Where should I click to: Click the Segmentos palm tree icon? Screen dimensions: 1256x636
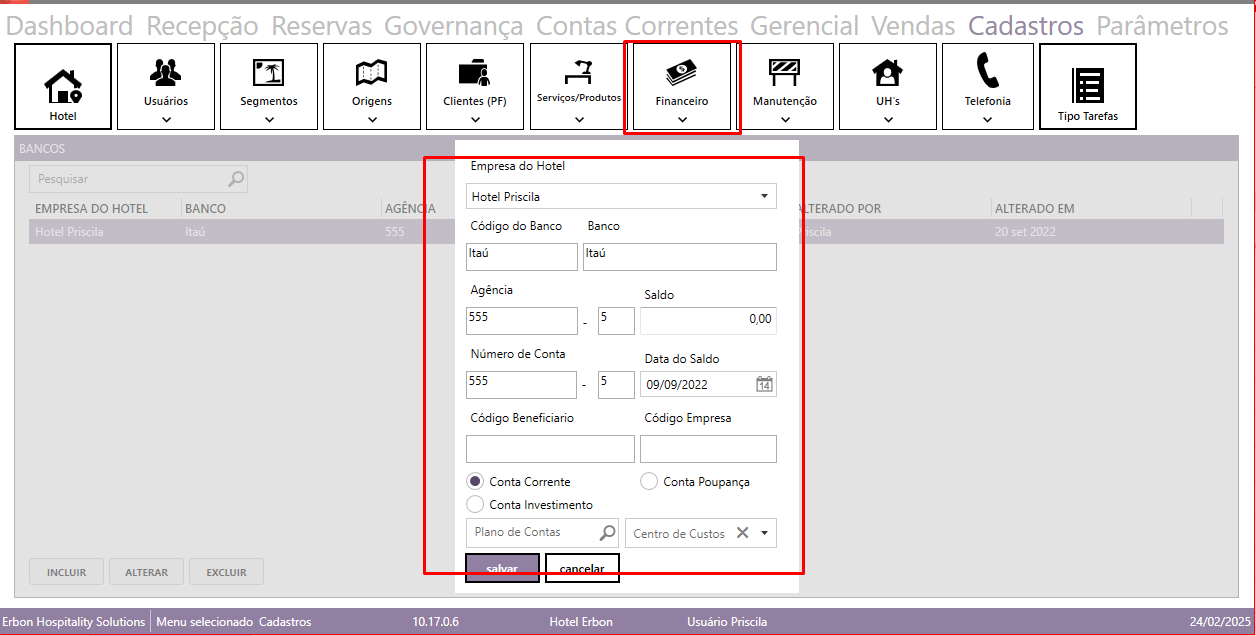pos(269,72)
